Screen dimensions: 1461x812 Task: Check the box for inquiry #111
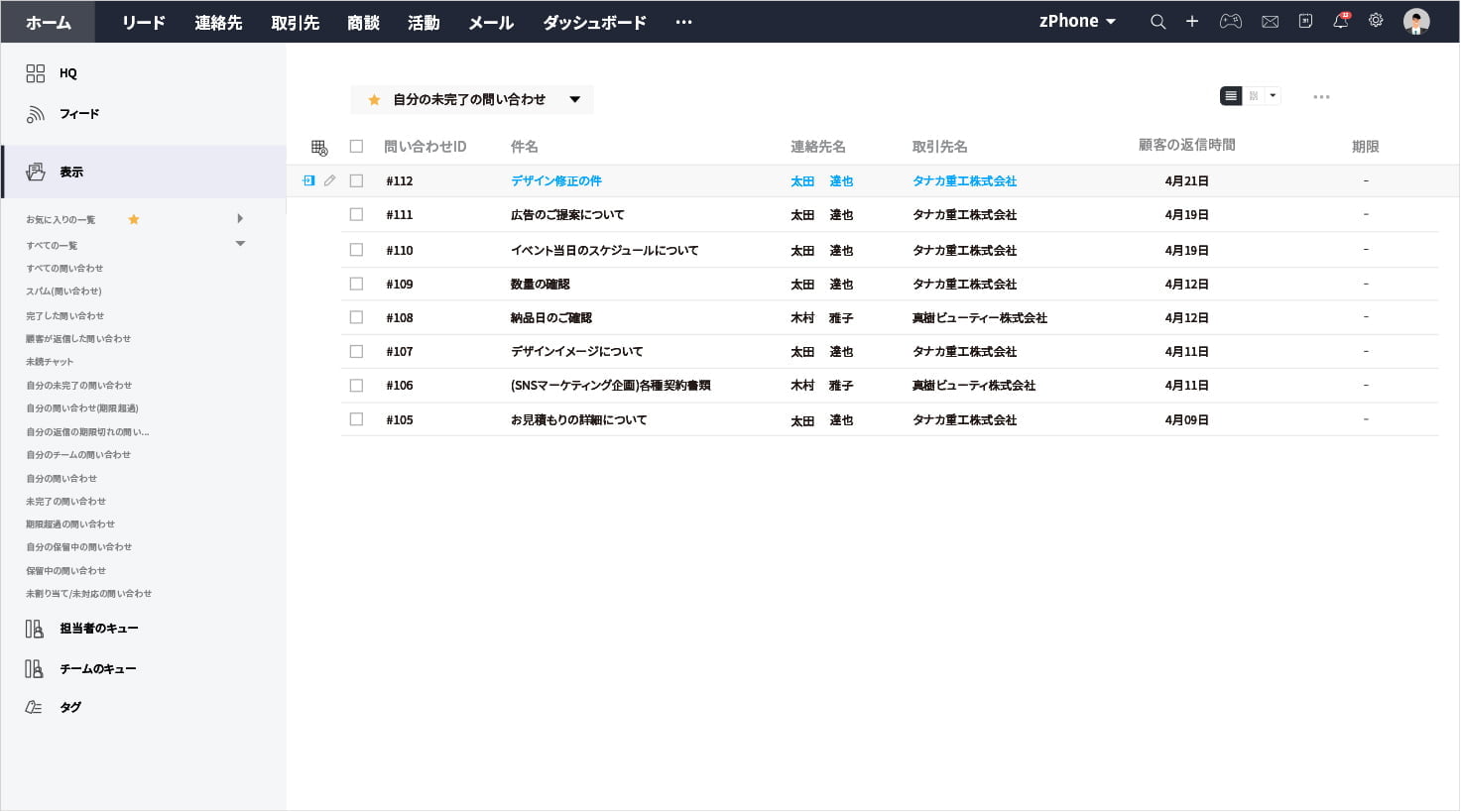point(356,214)
